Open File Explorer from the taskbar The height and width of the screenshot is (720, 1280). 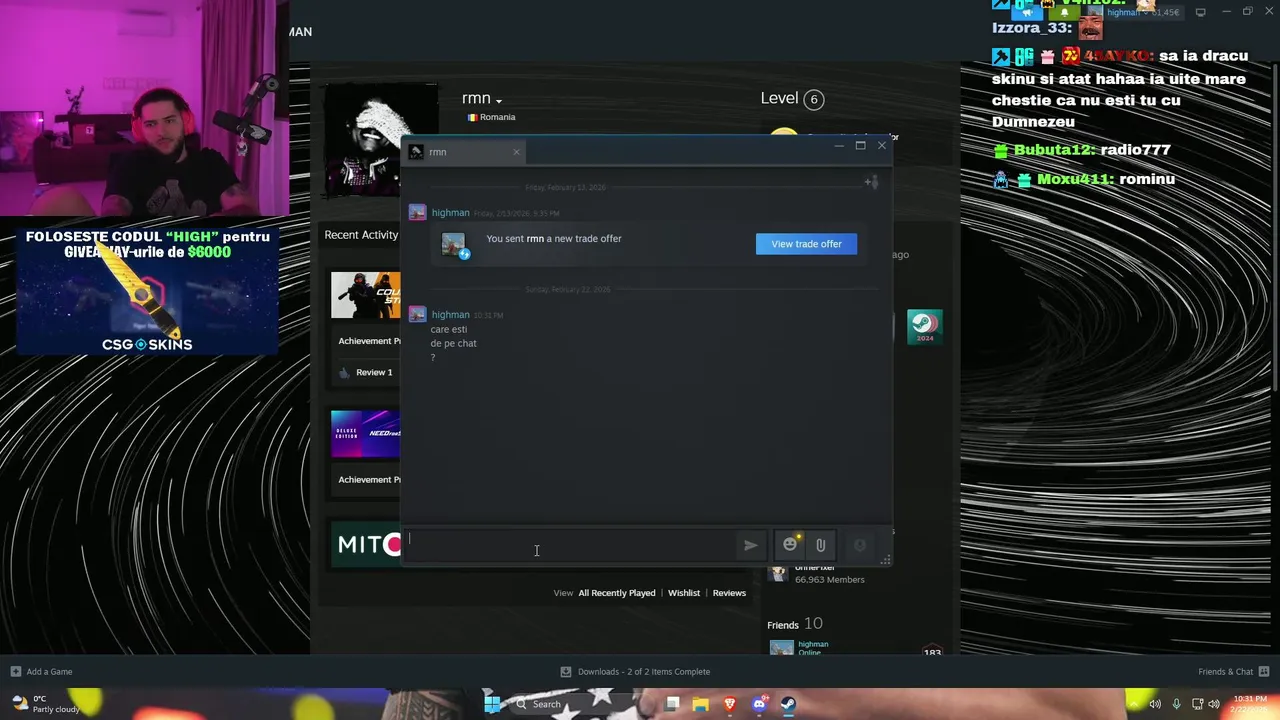tap(701, 704)
